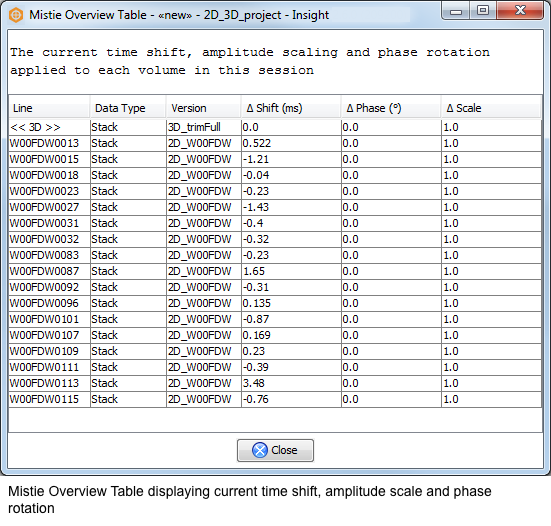Image resolution: width=551 pixels, height=526 pixels.
Task: Click shift value 0.169 for W00FDW0107
Action: (x=291, y=335)
